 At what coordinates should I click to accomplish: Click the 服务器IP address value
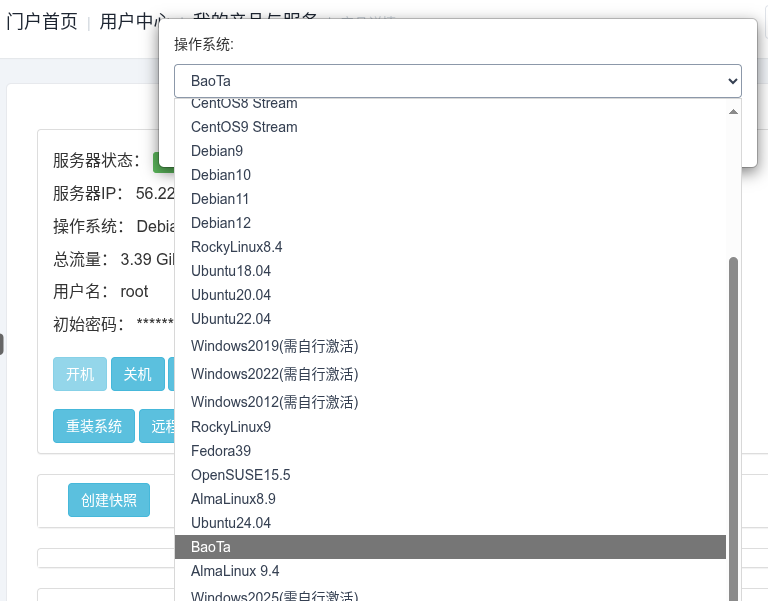pos(155,193)
